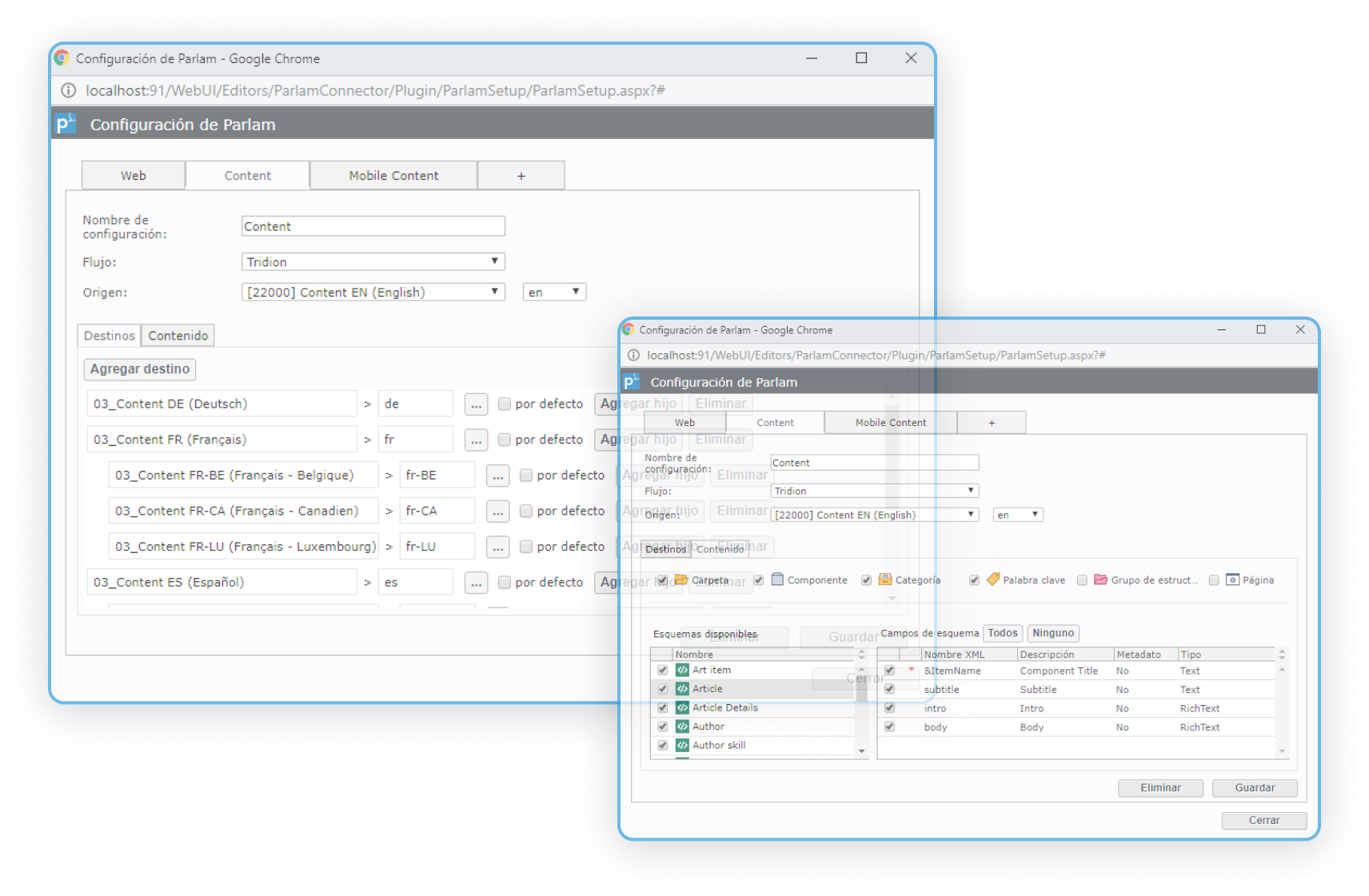Enable por defecto for fr-BE destination

526,475
